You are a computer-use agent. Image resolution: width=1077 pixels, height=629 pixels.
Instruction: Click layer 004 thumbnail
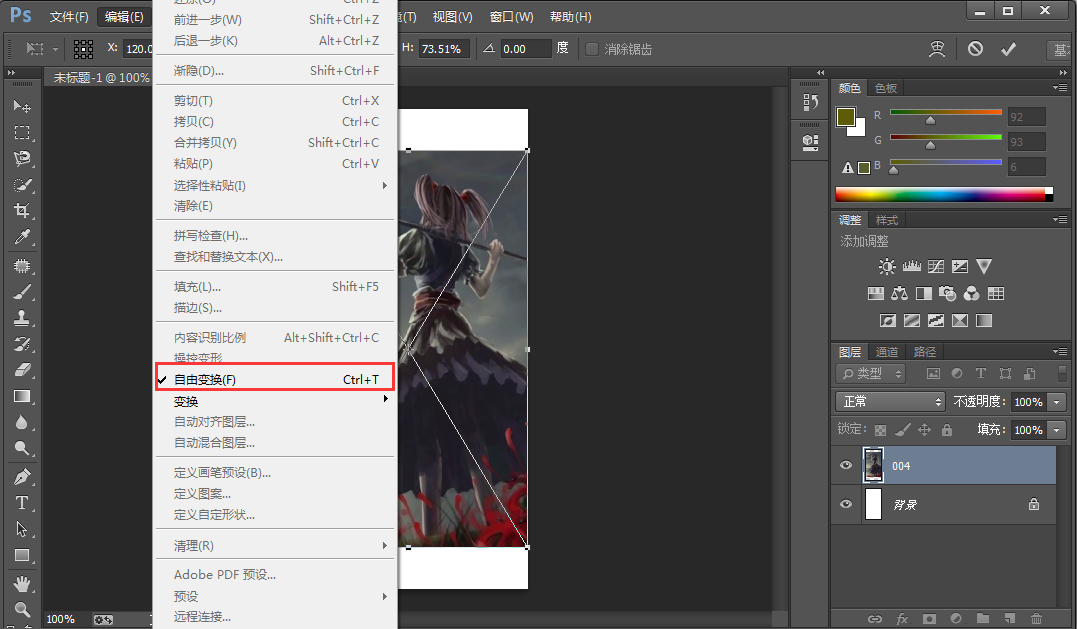[x=873, y=465]
